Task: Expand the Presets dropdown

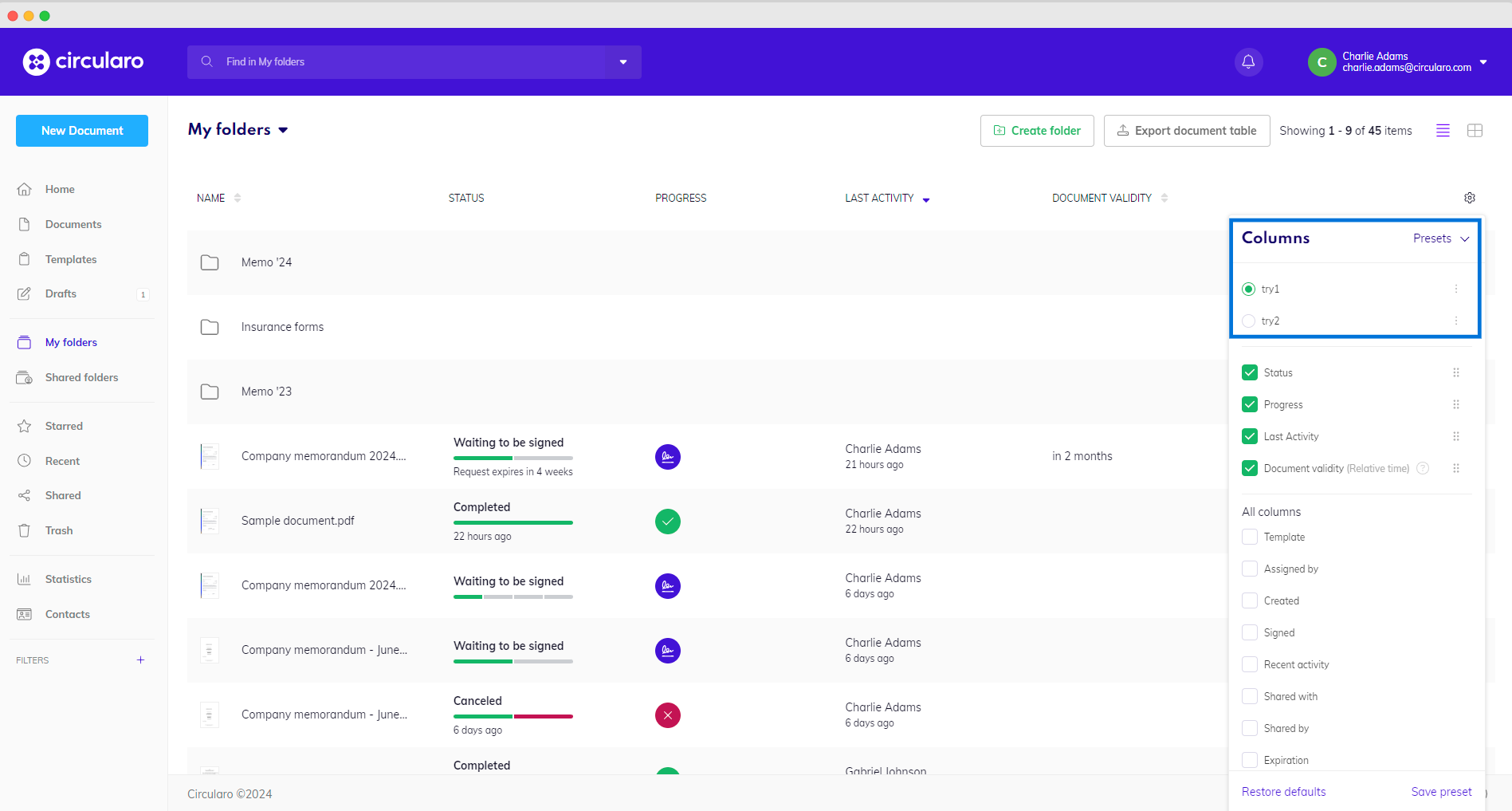Action: [x=1440, y=238]
